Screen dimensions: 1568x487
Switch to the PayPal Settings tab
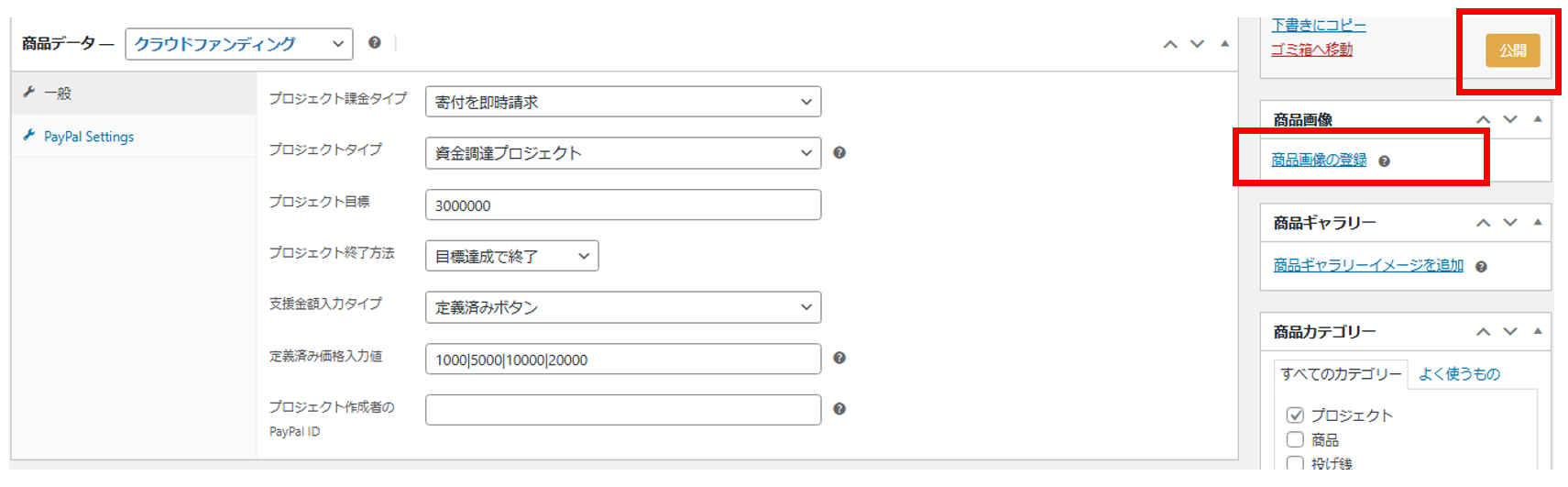(89, 137)
